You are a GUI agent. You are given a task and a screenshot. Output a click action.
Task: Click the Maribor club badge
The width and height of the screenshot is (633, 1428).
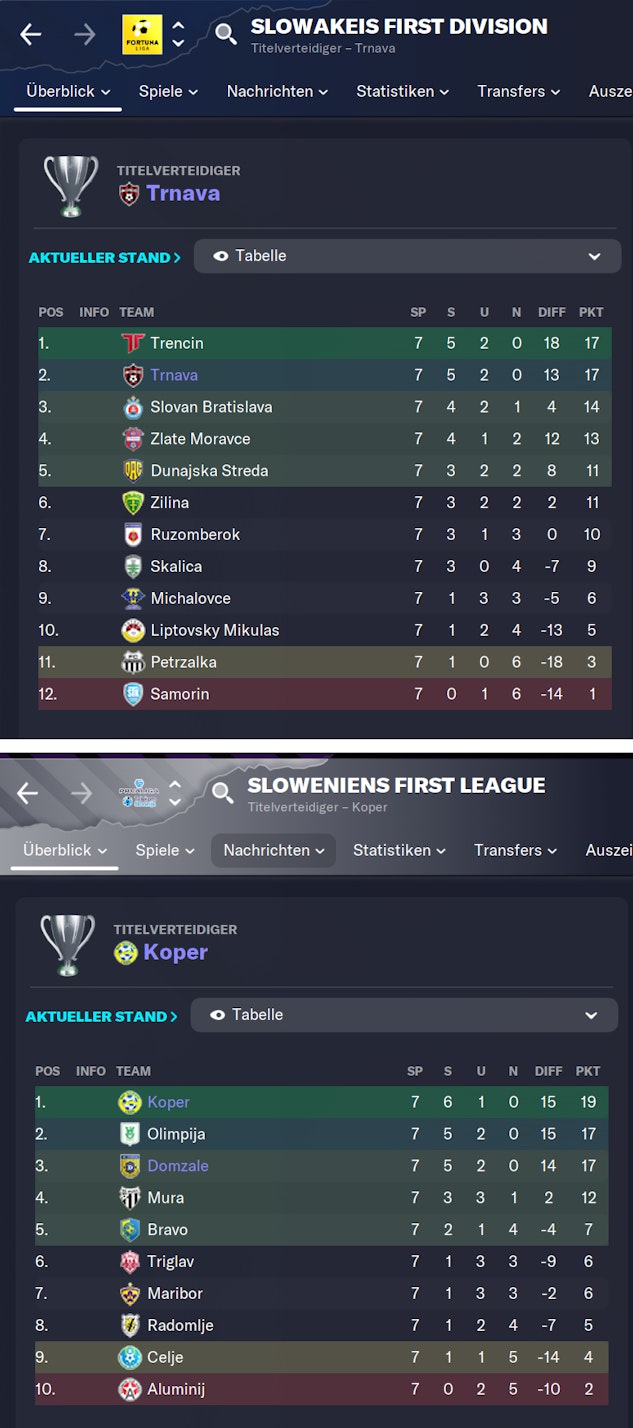[130, 1294]
